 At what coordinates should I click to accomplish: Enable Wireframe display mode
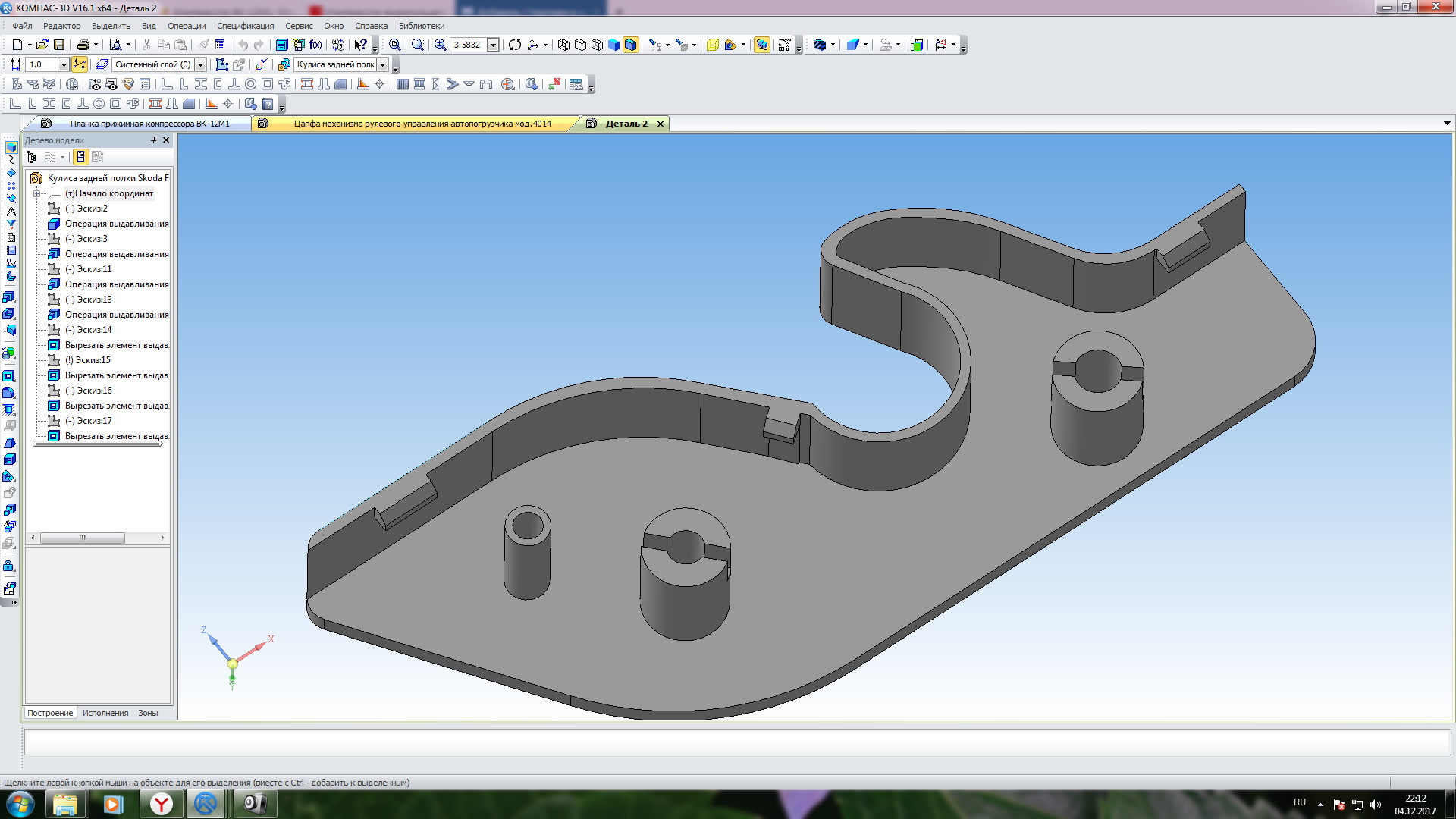tap(563, 45)
